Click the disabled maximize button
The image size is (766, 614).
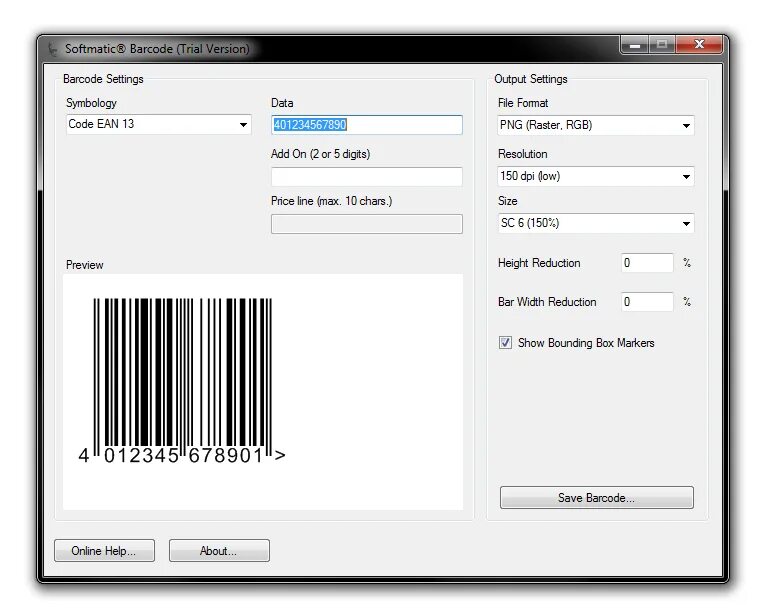click(x=662, y=45)
